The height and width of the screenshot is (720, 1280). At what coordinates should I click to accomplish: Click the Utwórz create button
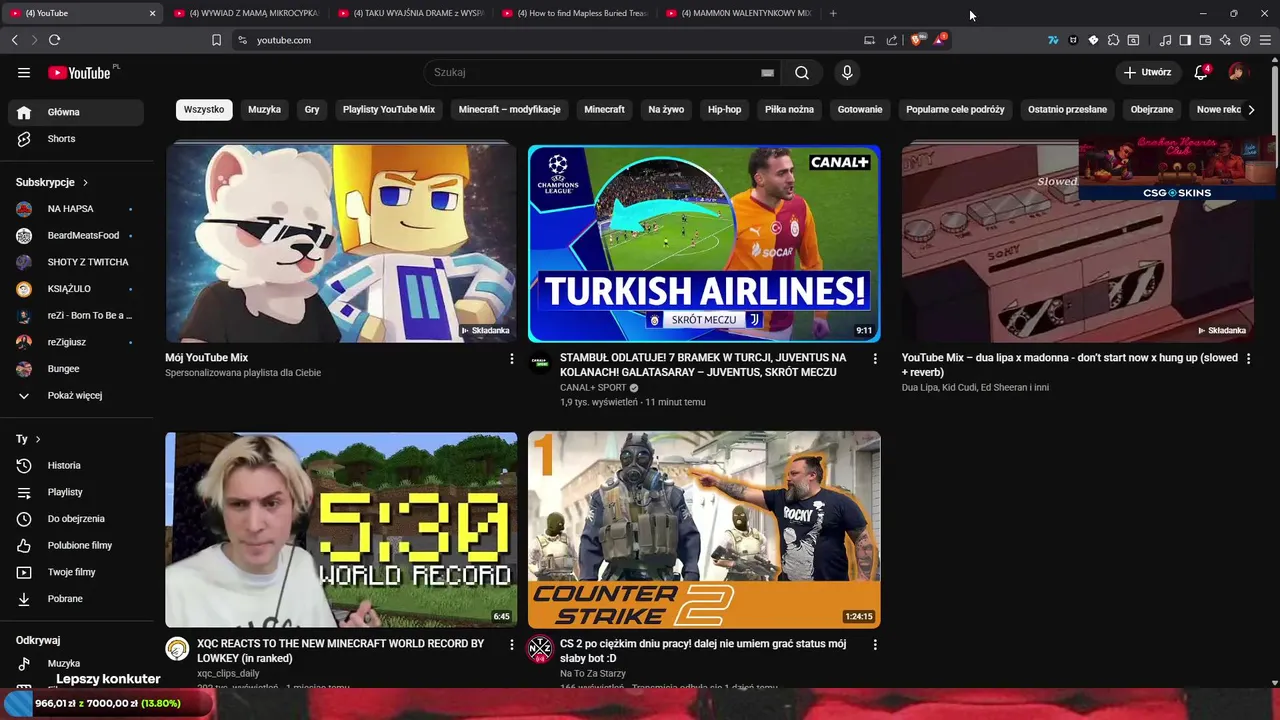[x=1147, y=72]
